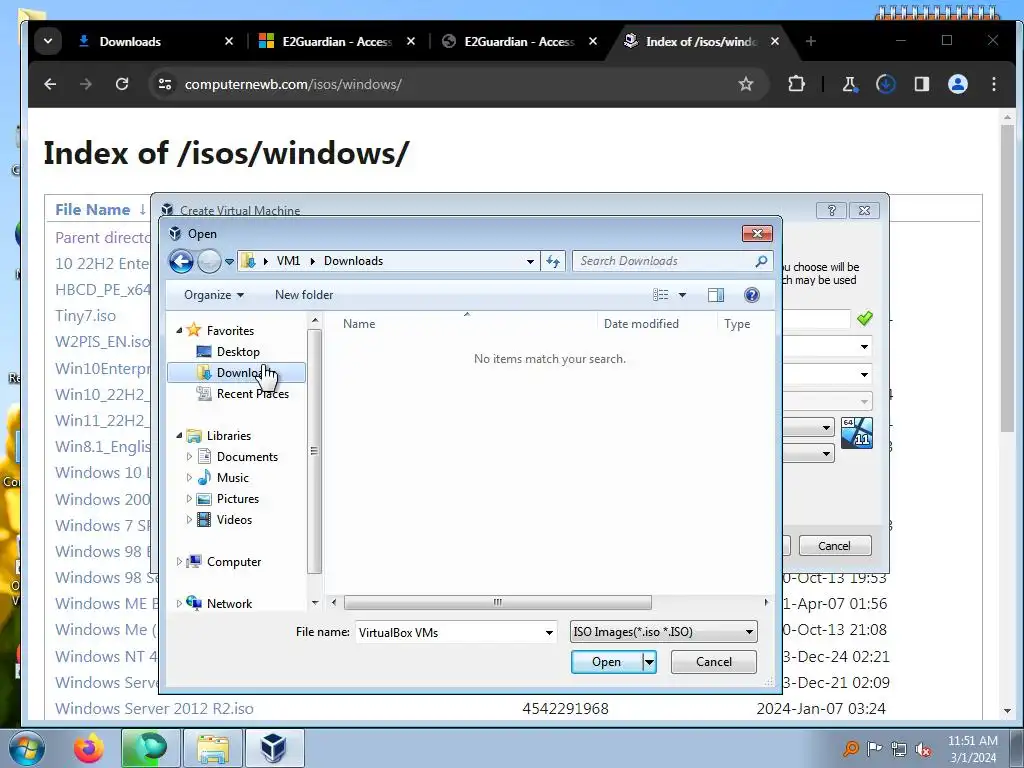1024x768 pixels.
Task: Open the Chrome downloads icon
Action: 886,84
